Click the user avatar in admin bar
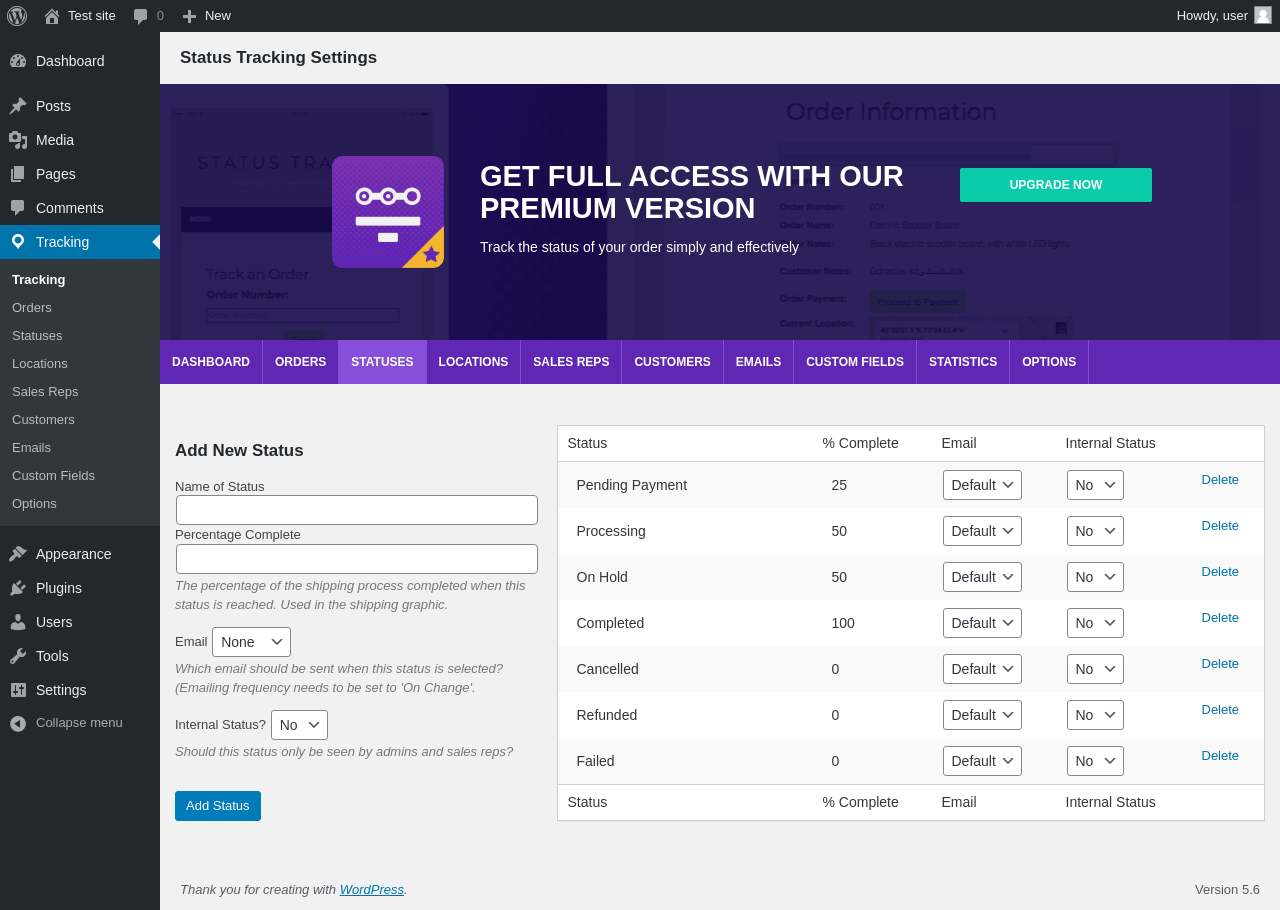This screenshot has width=1280, height=910. point(1263,15)
